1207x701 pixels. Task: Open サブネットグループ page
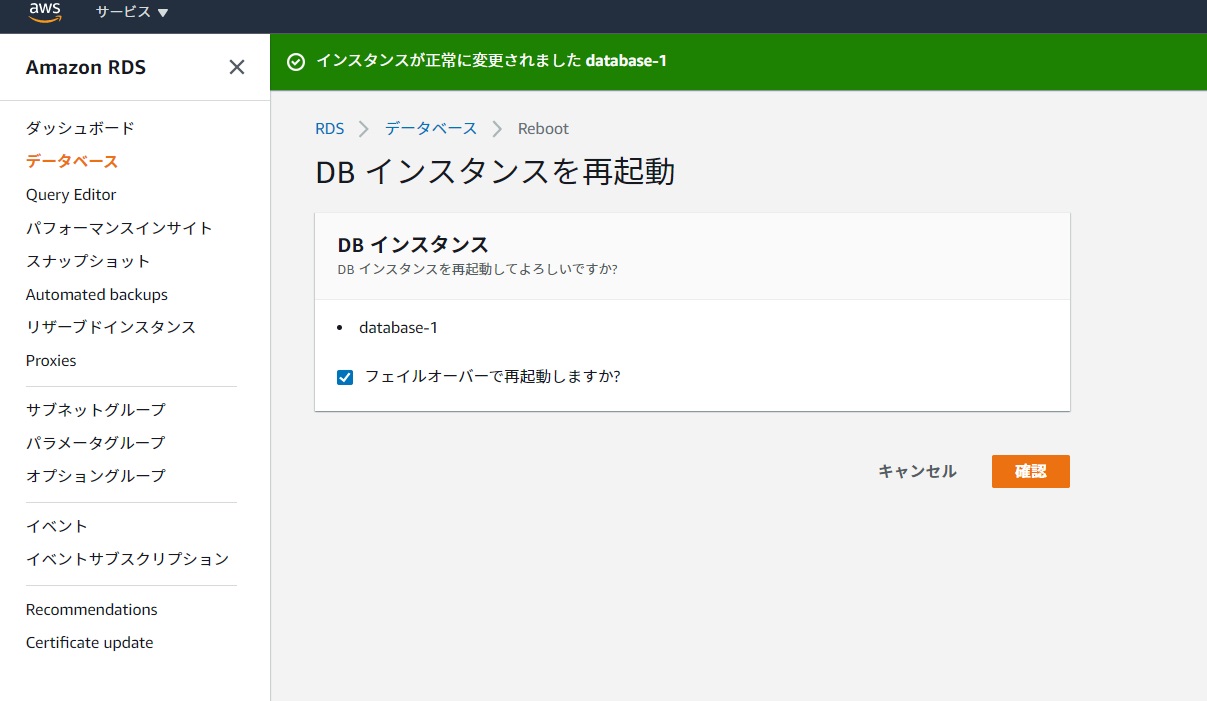[x=96, y=410]
